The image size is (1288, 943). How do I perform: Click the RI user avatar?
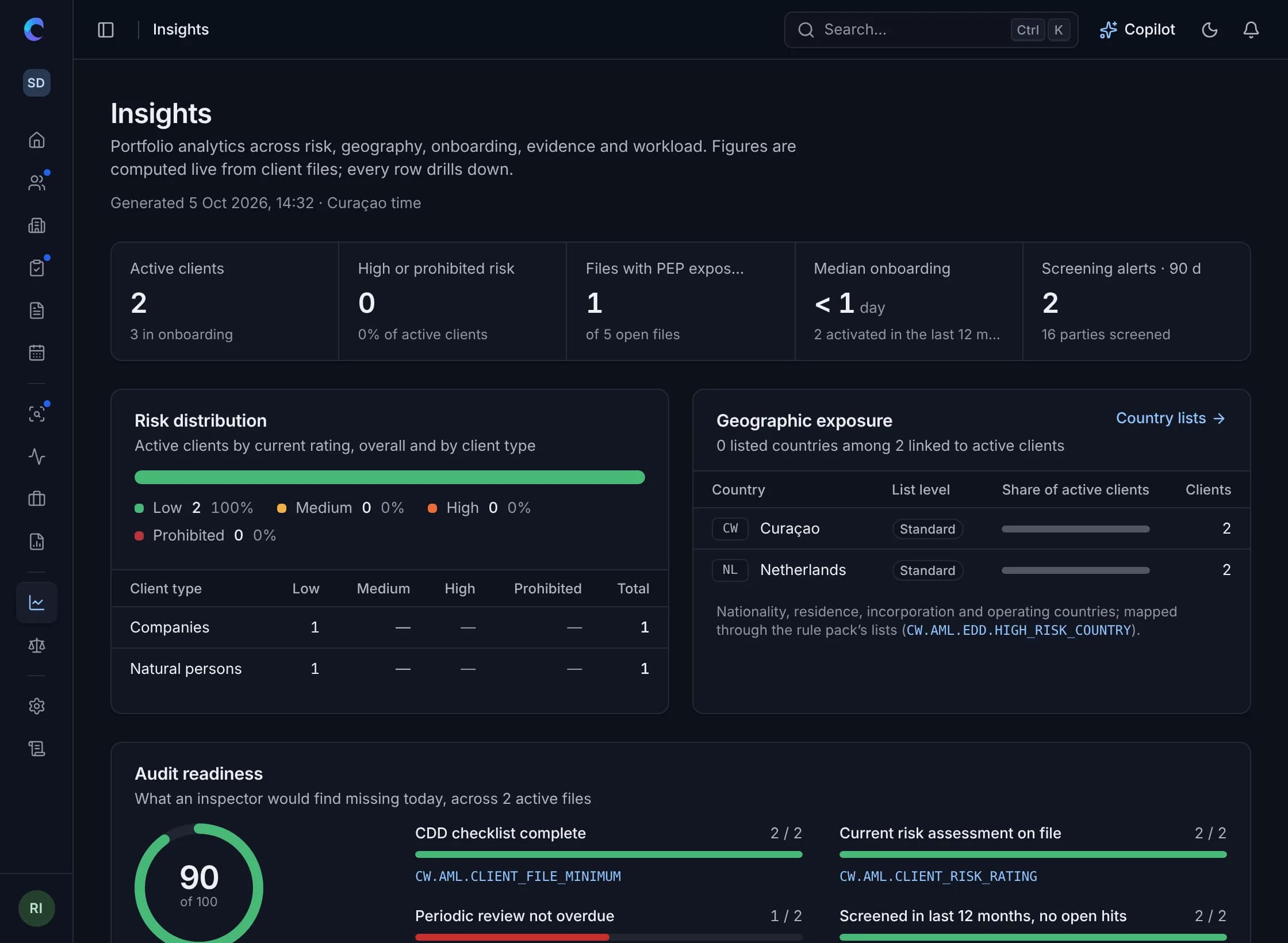(36, 908)
